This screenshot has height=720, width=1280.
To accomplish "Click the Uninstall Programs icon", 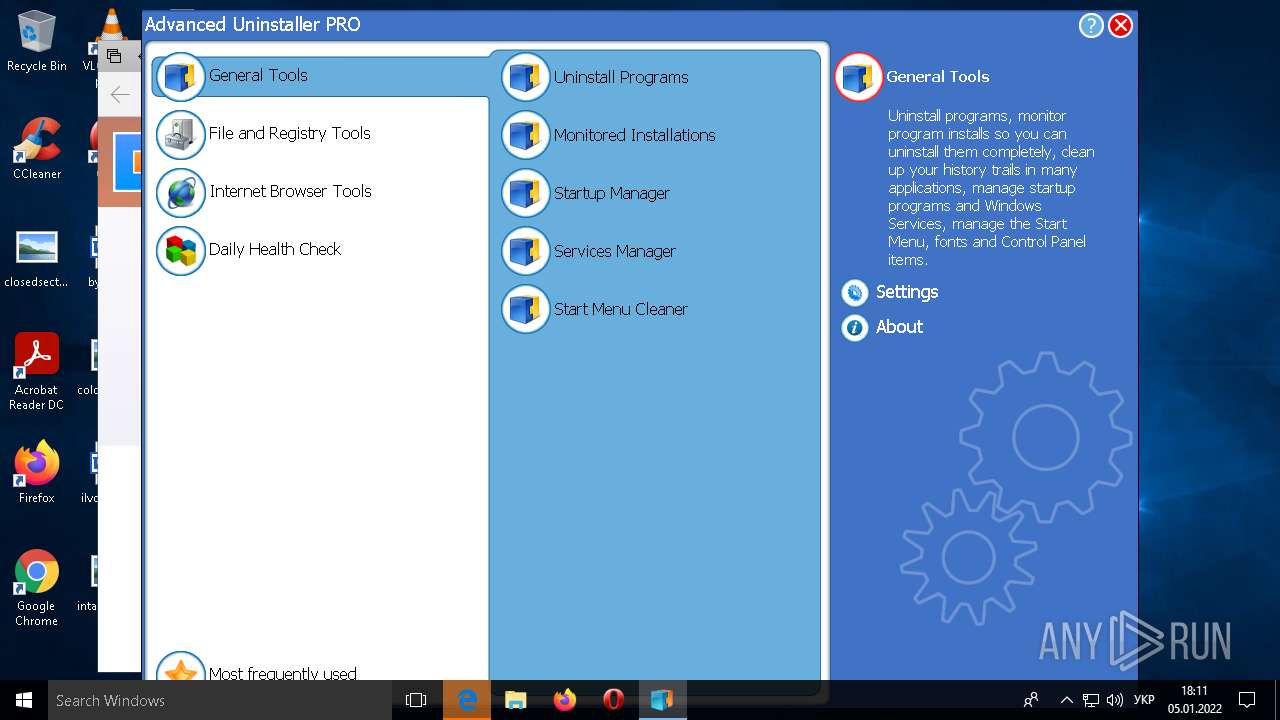I will pyautogui.click(x=526, y=78).
